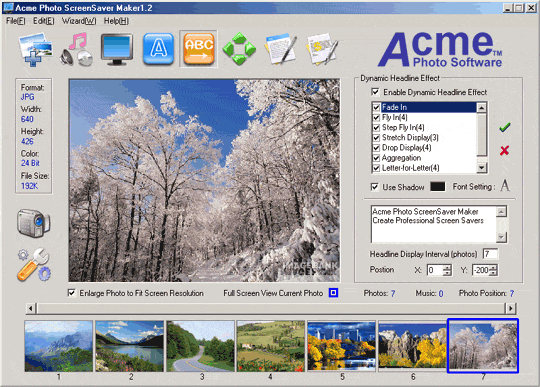Screen dimensions: 540x387
Task: Toggle Enlarge Photo to Fit Screen Resolution
Action: coord(72,293)
